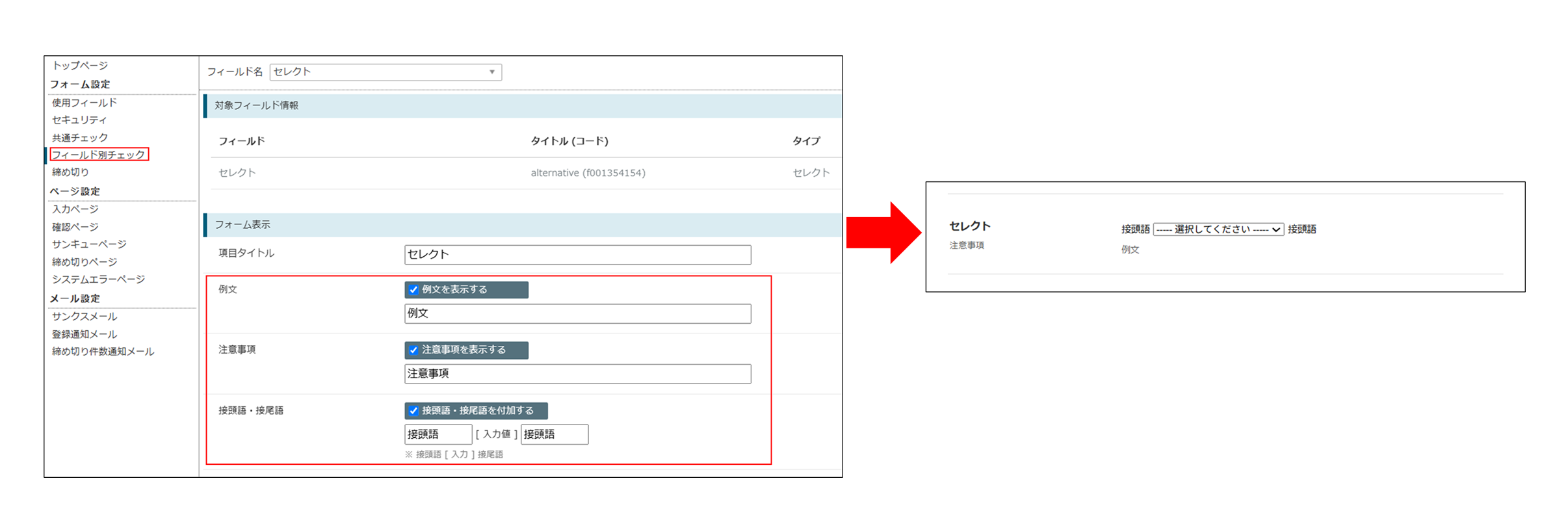The height and width of the screenshot is (509, 1568).
Task: Select フィールド別チェック menu item
Action: point(99,155)
